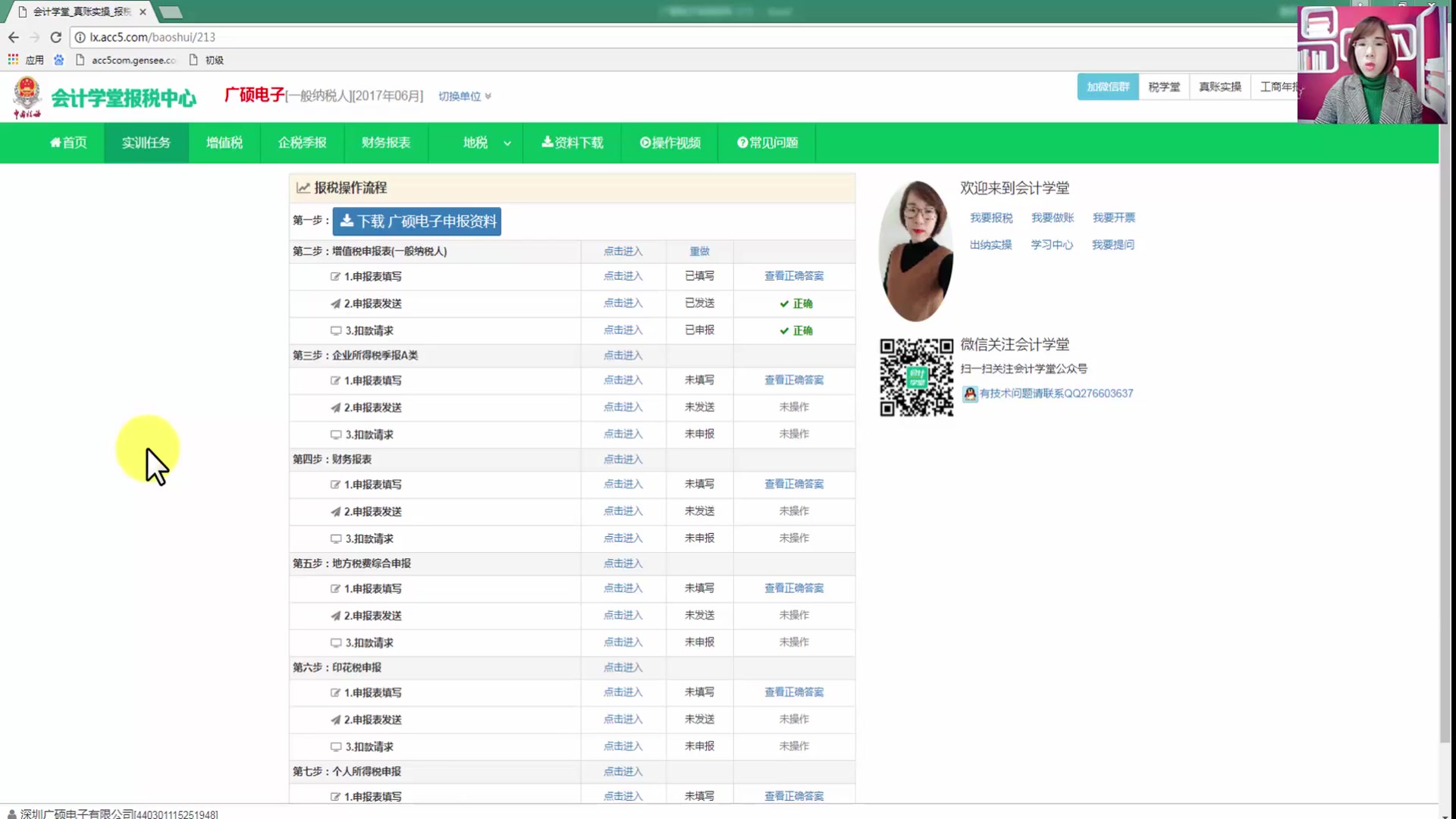Click 下载 广硕电子申报资料 button

click(x=417, y=221)
